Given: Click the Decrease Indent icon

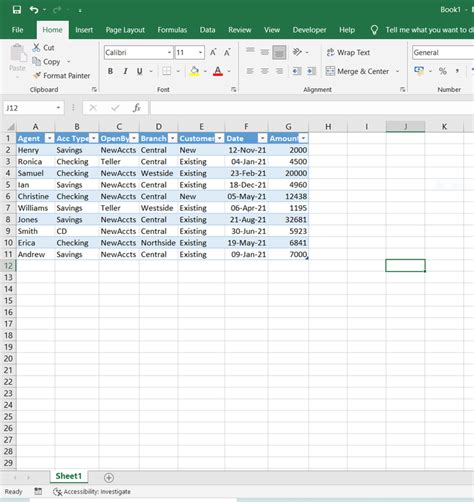Looking at the screenshot, I should point(297,71).
